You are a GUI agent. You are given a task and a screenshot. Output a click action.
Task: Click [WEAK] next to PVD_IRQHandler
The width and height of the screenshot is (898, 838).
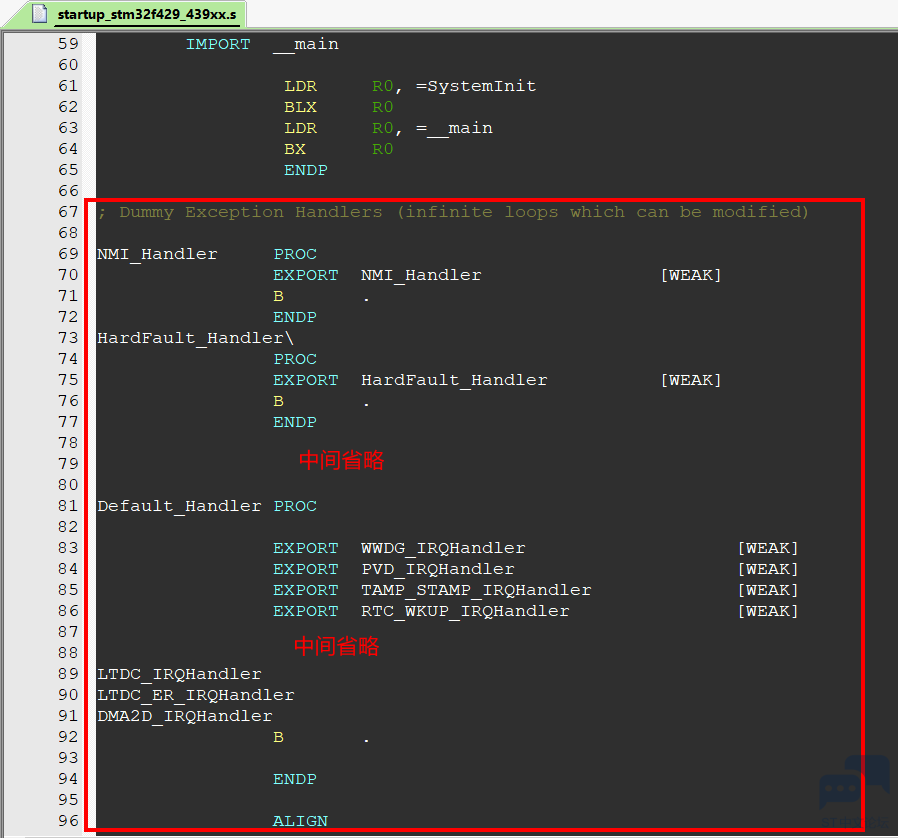click(x=767, y=569)
